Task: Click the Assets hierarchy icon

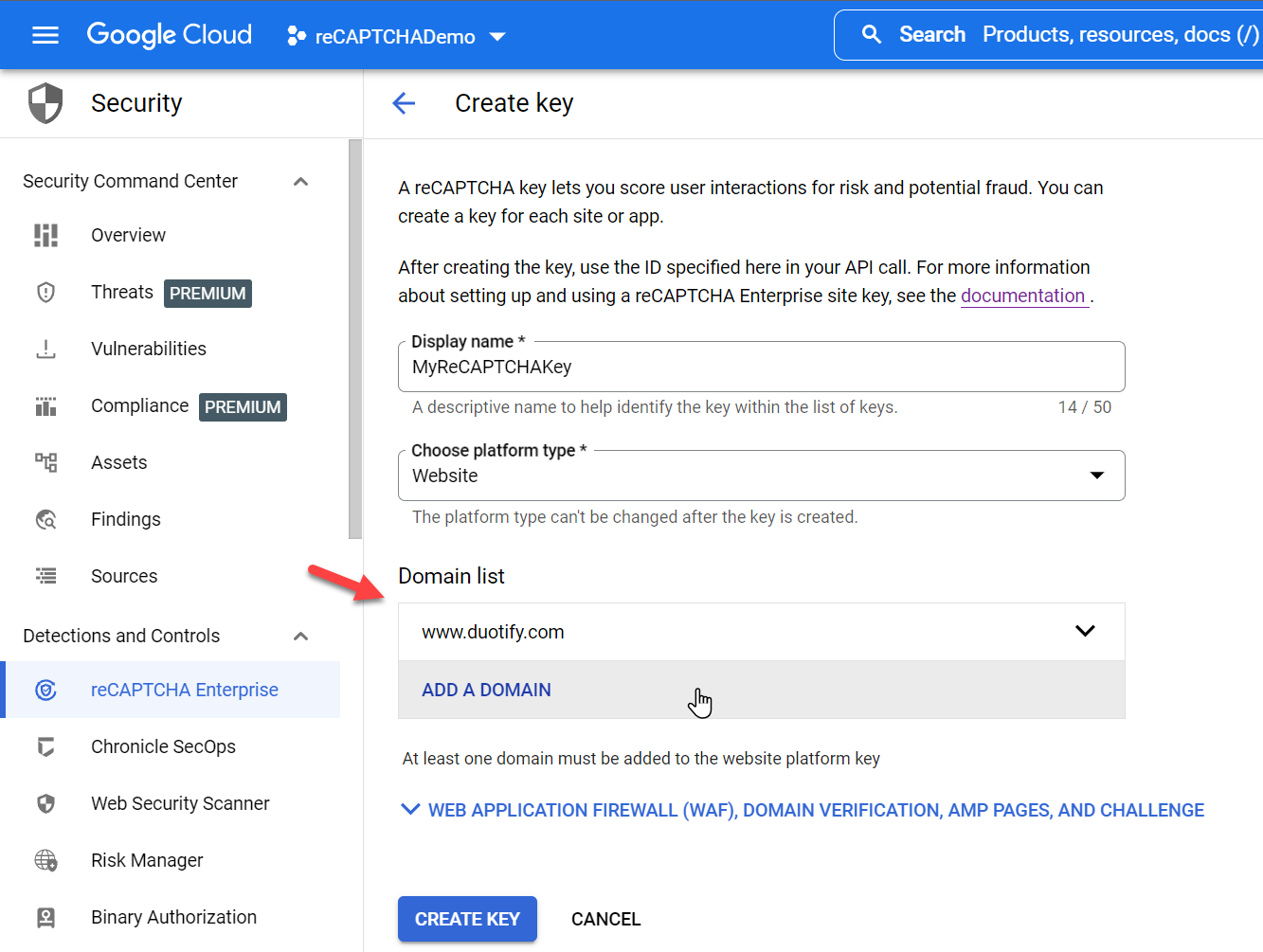Action: tap(45, 462)
